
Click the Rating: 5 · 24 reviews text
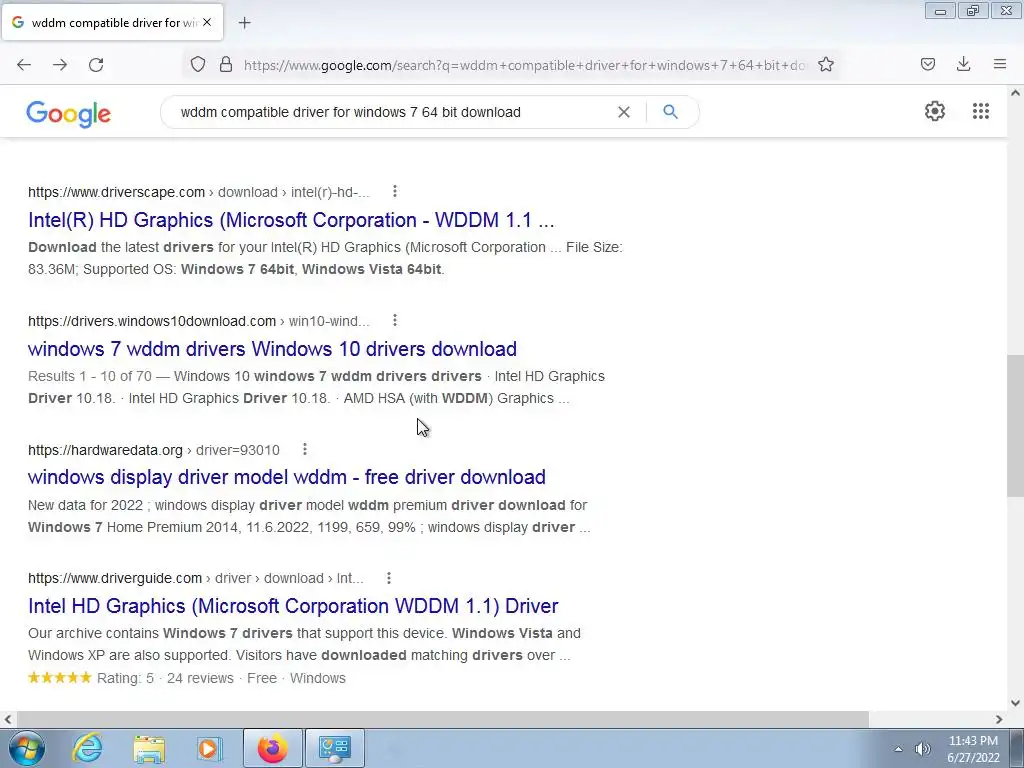(165, 679)
